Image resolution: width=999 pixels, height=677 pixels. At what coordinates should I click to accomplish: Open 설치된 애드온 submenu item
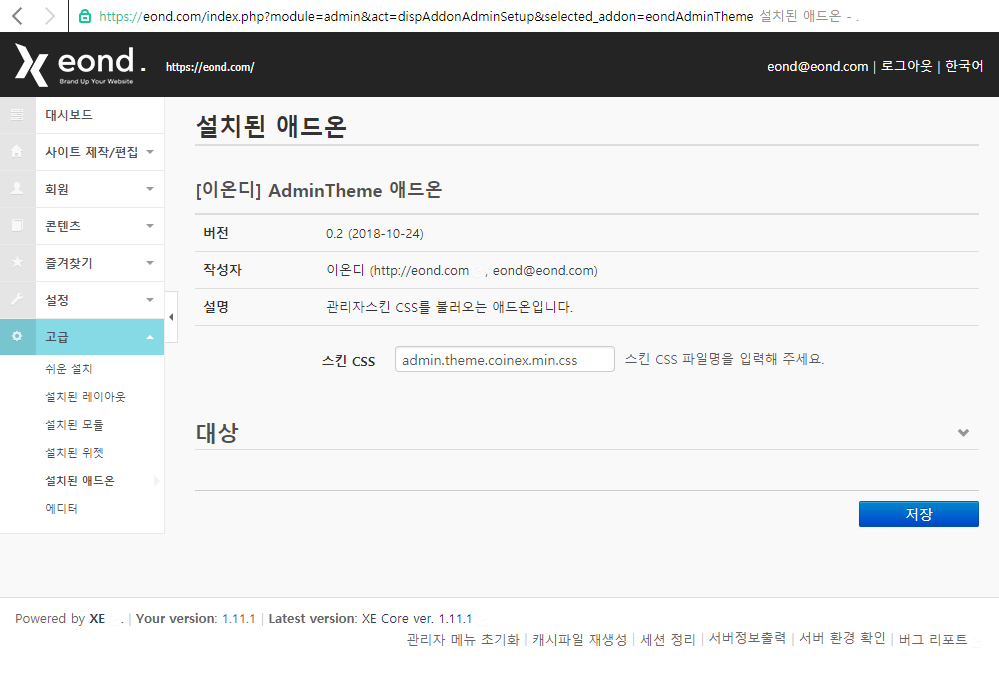[x=80, y=481]
